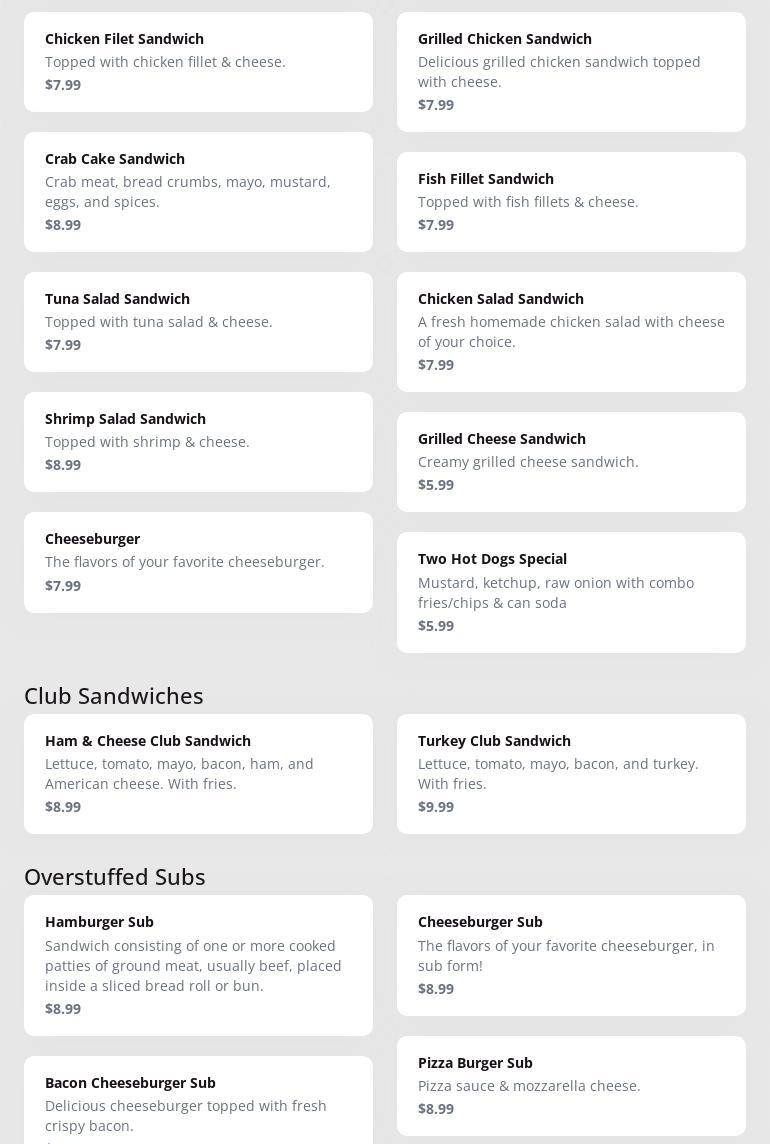Choose the Two Hot Dogs Special

pos(571,592)
